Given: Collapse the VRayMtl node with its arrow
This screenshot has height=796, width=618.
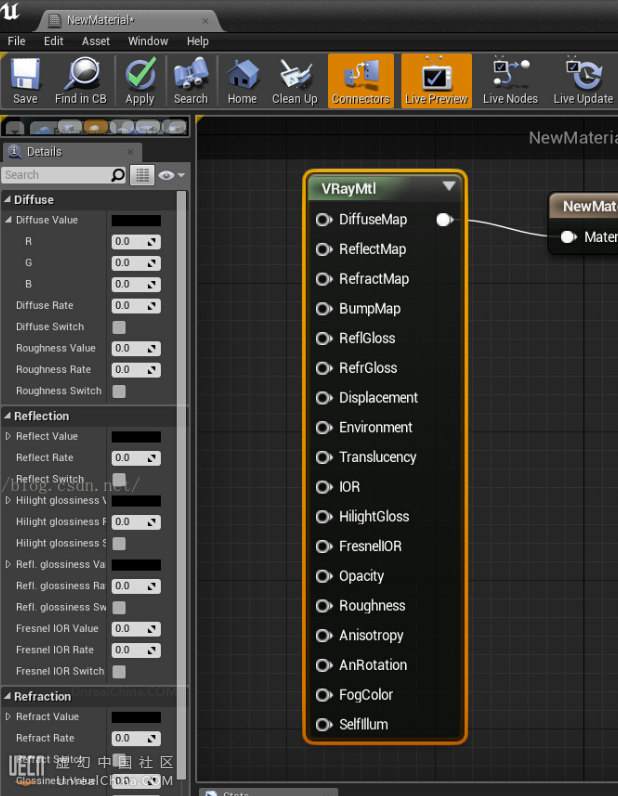Looking at the screenshot, I should (449, 186).
